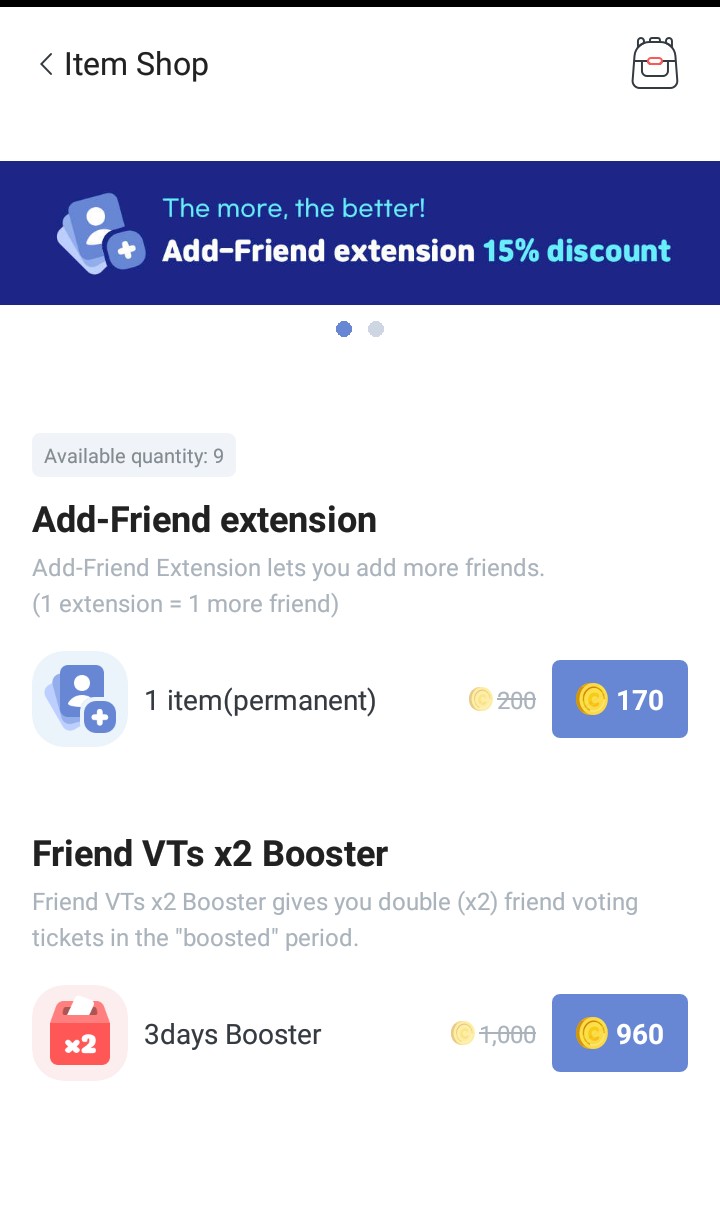
Task: Select the first banner page dot
Action: pyautogui.click(x=344, y=329)
